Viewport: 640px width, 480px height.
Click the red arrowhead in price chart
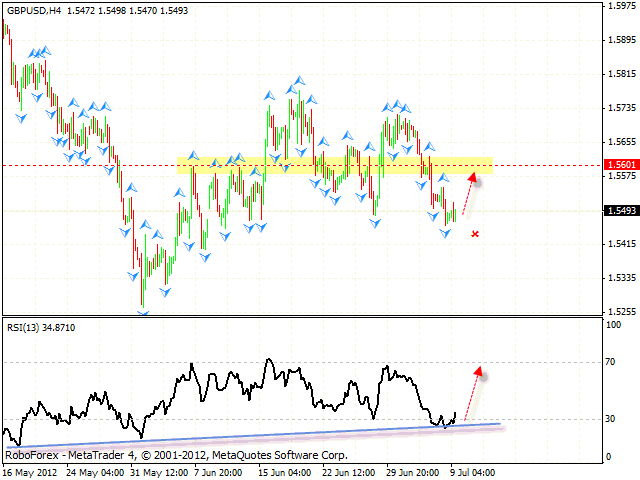coord(476,181)
